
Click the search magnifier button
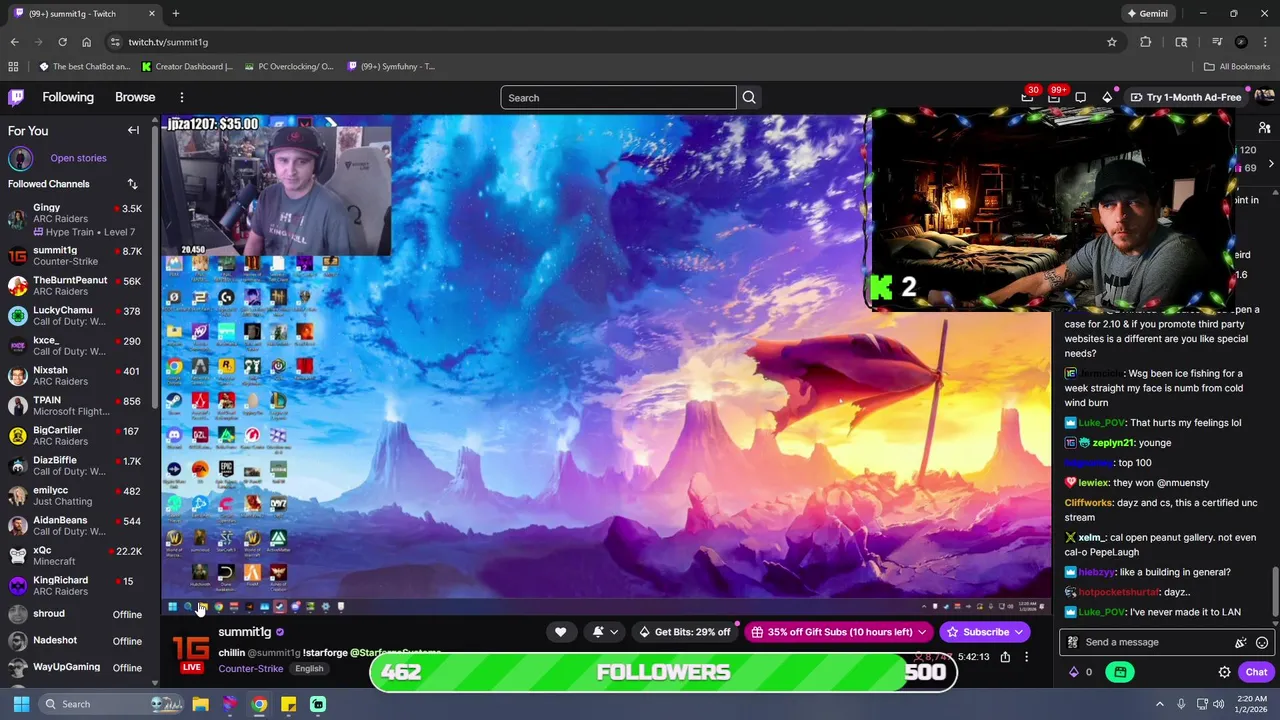(x=749, y=98)
